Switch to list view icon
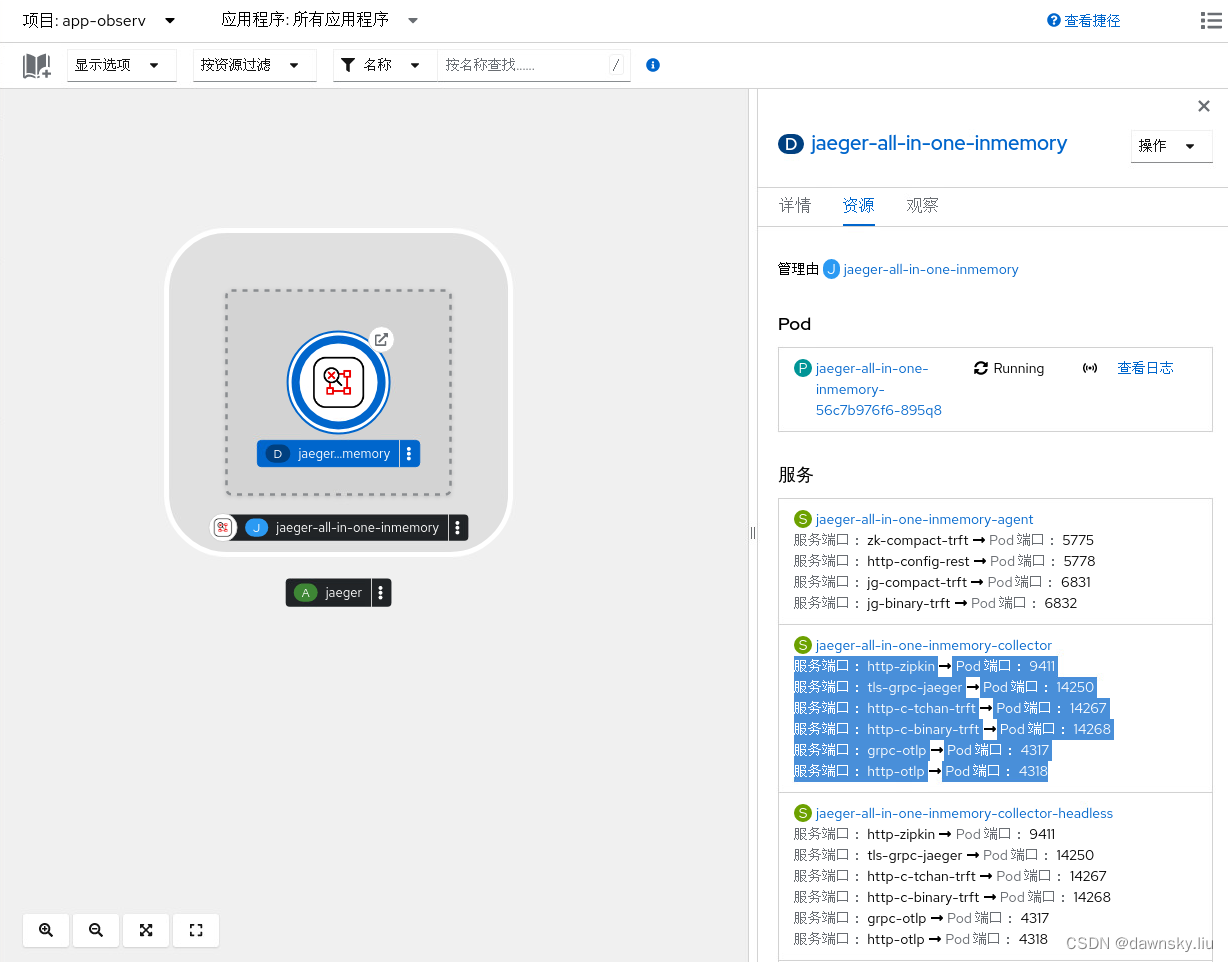1228x962 pixels. click(1210, 21)
